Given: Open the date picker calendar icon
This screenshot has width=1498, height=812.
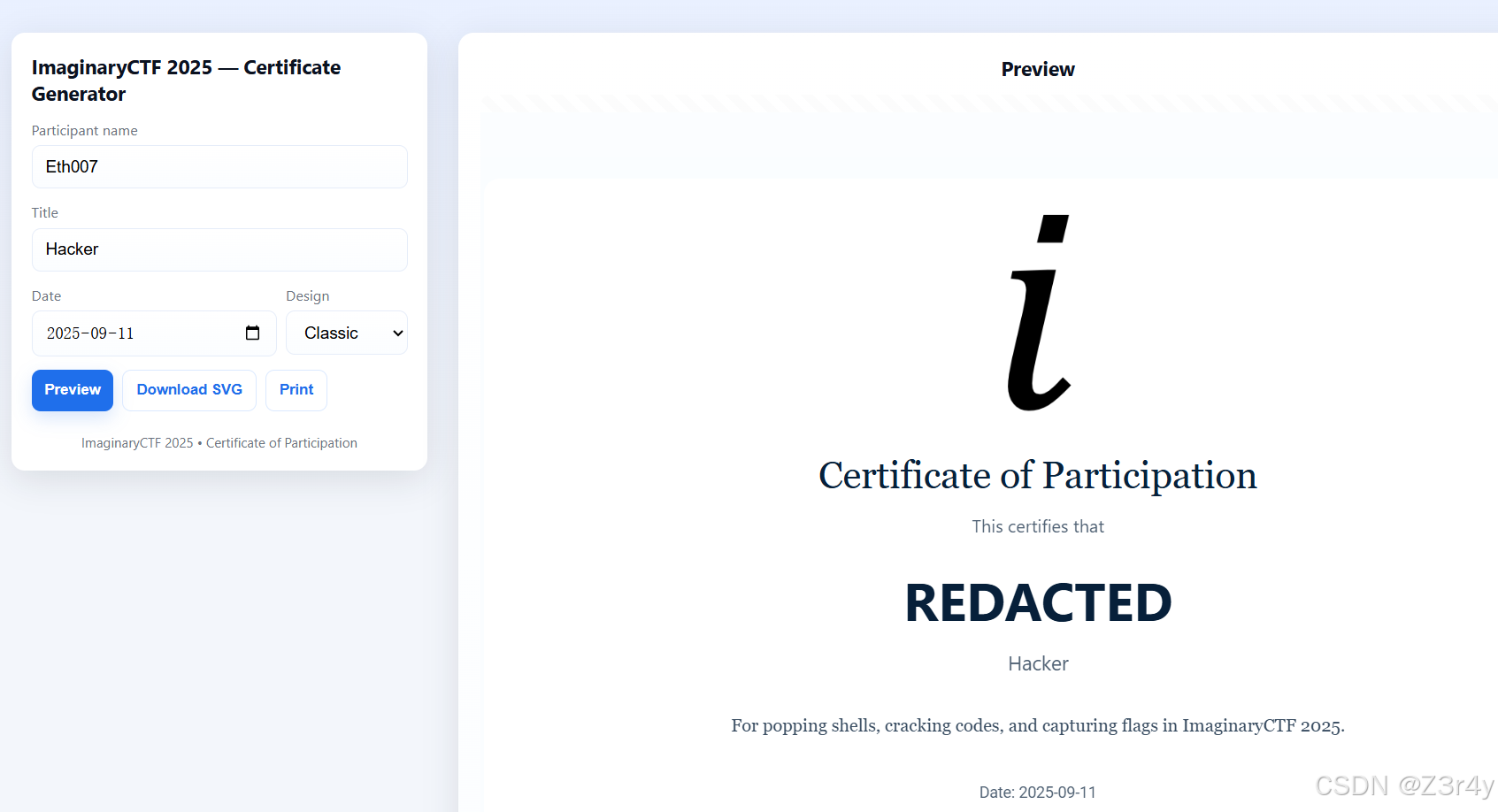Looking at the screenshot, I should (252, 333).
